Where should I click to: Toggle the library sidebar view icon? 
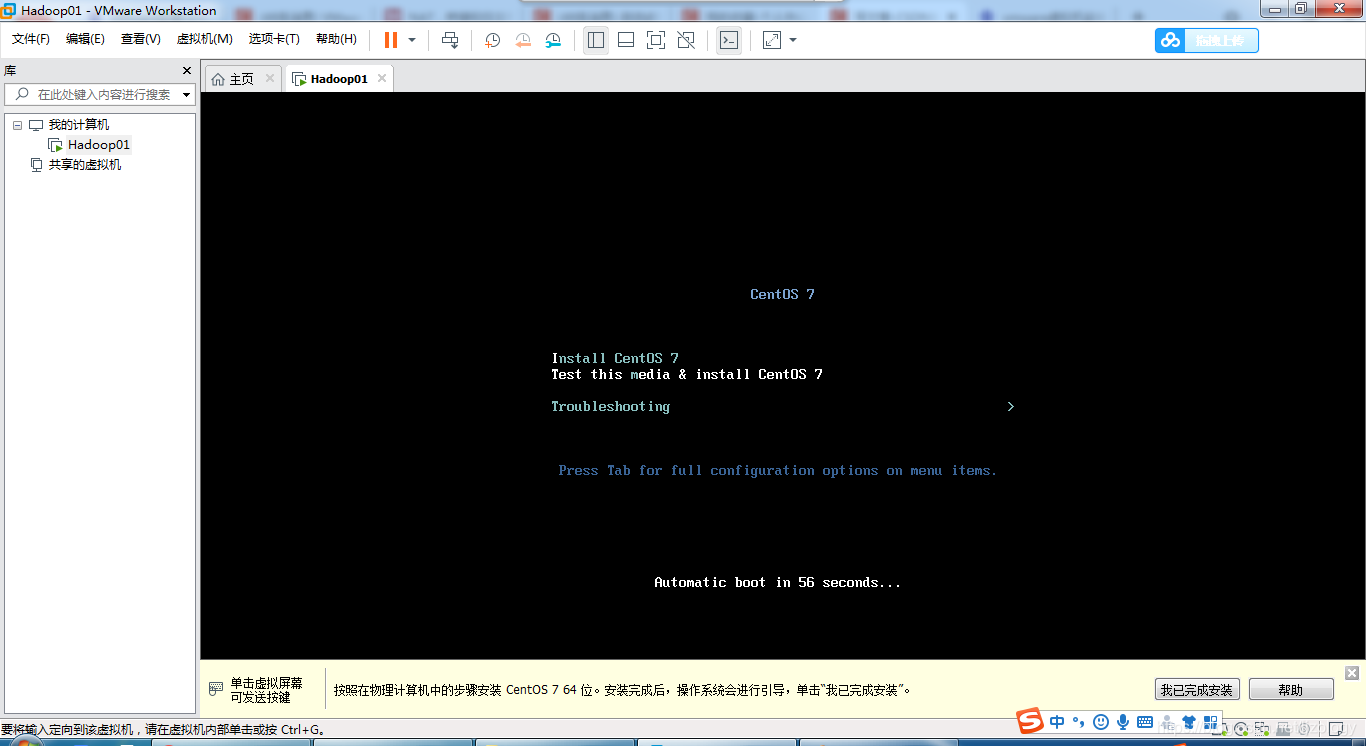click(596, 40)
